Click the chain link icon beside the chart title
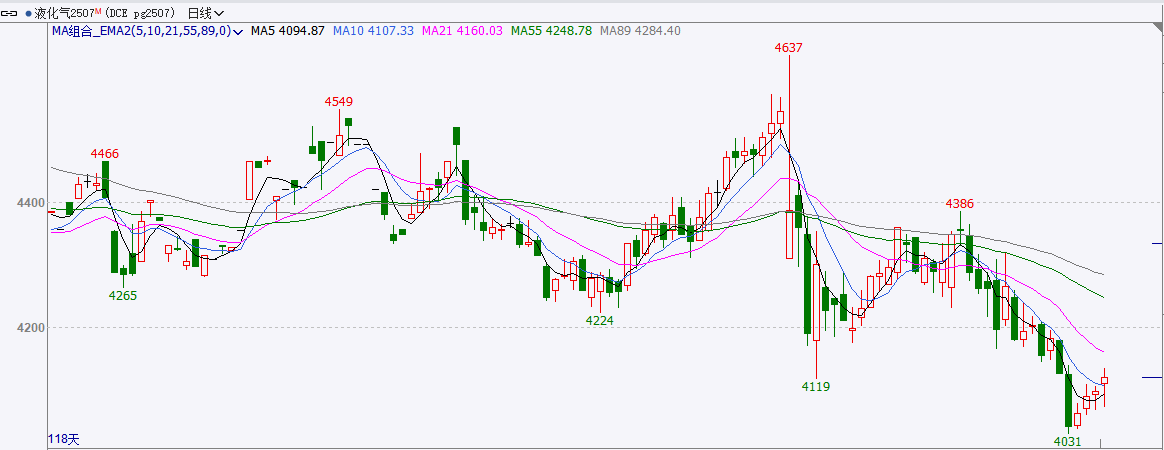This screenshot has height=450, width=1164. [11, 13]
